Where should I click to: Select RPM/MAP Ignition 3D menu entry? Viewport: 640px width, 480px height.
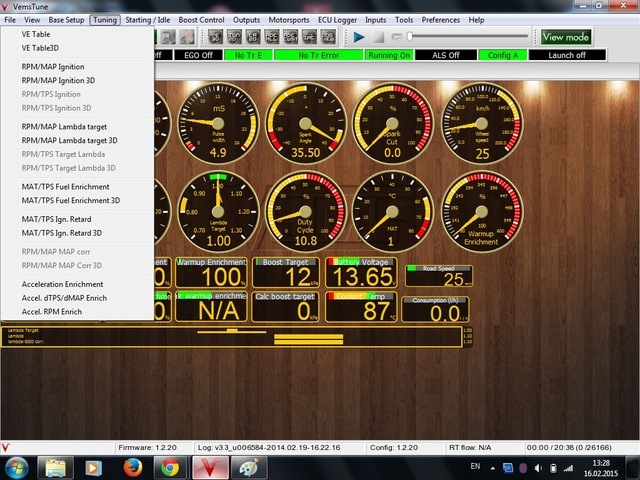click(78, 80)
